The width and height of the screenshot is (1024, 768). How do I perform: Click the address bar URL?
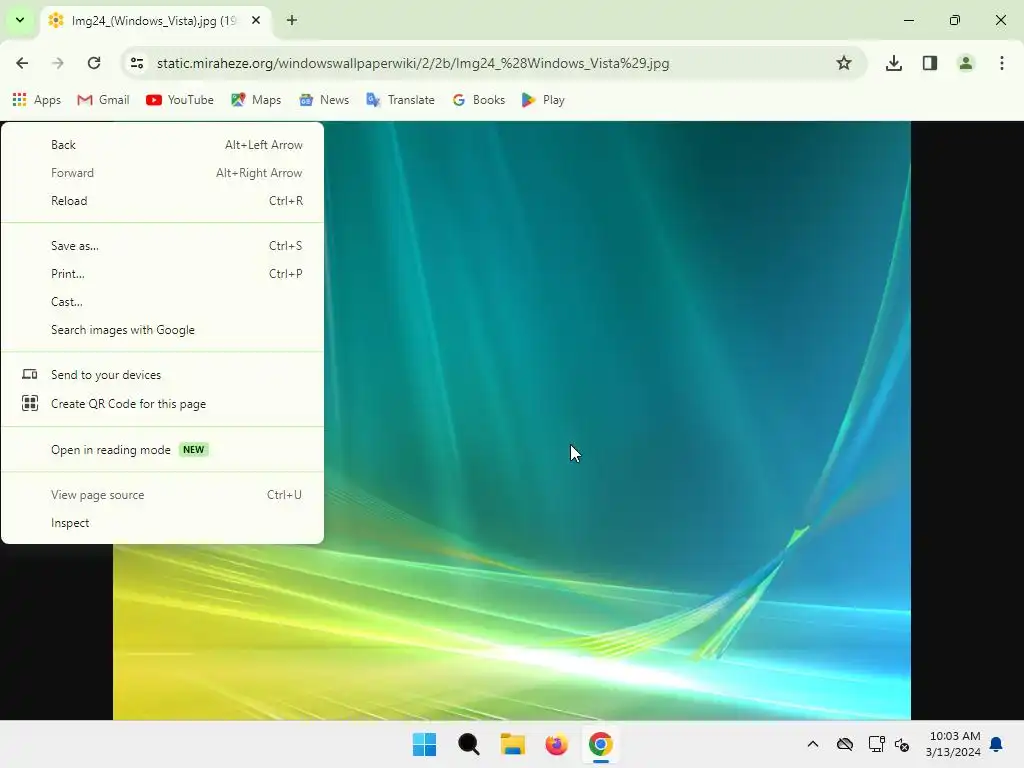point(413,63)
